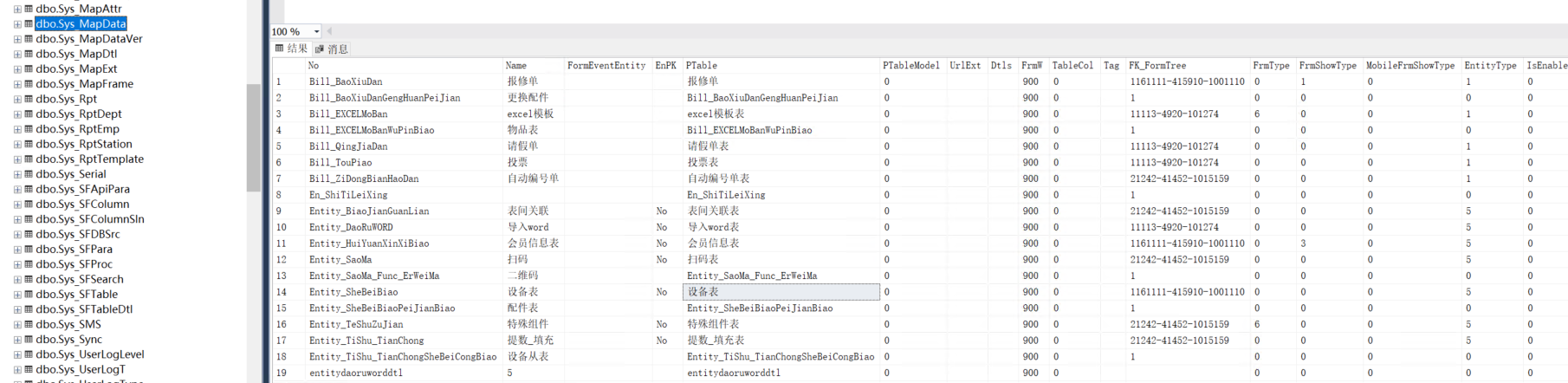The image size is (1568, 383).
Task: Select table icon of dbo.Sys_SFColumn
Action: [29, 204]
